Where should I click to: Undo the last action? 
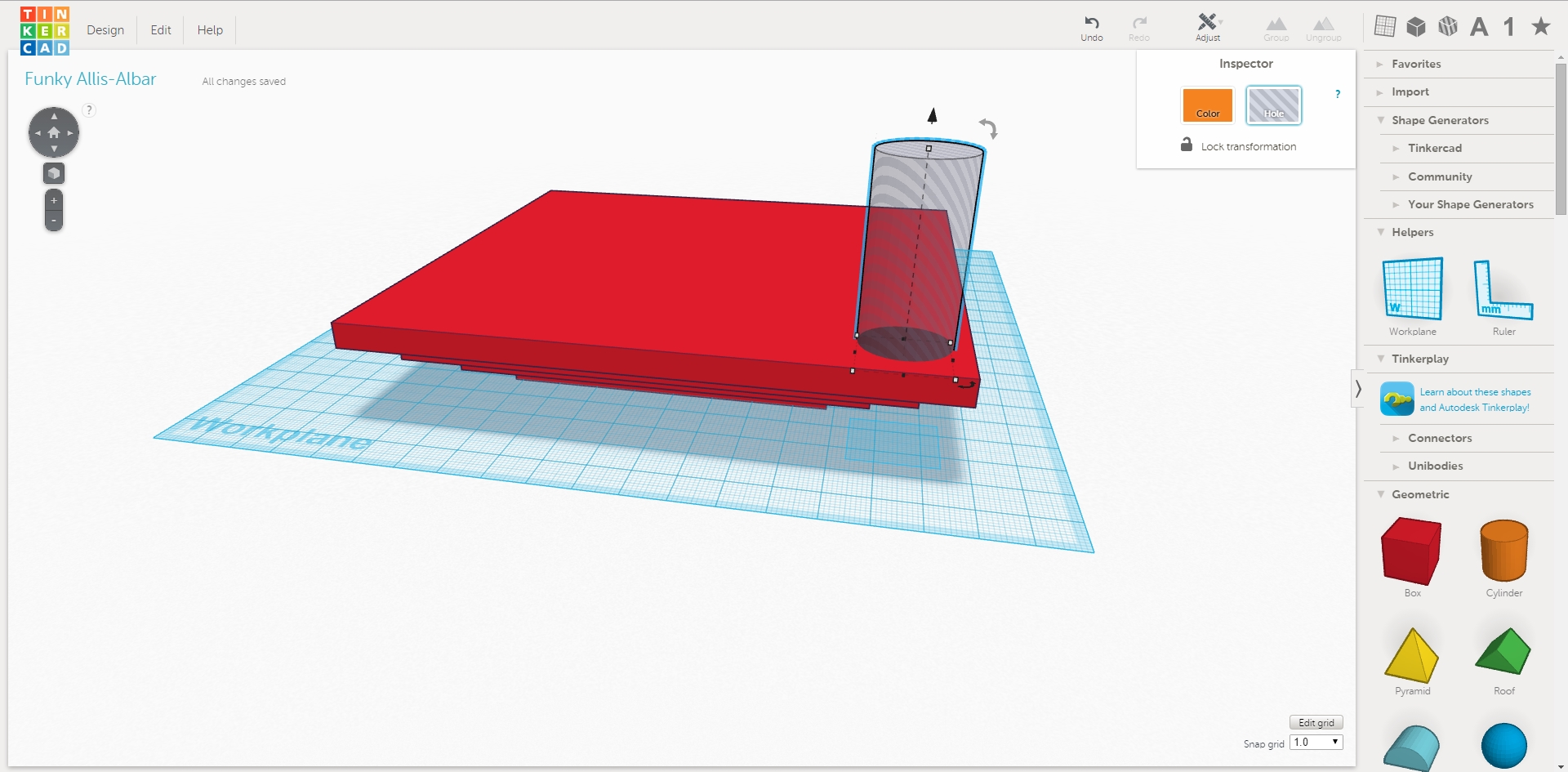click(x=1092, y=28)
